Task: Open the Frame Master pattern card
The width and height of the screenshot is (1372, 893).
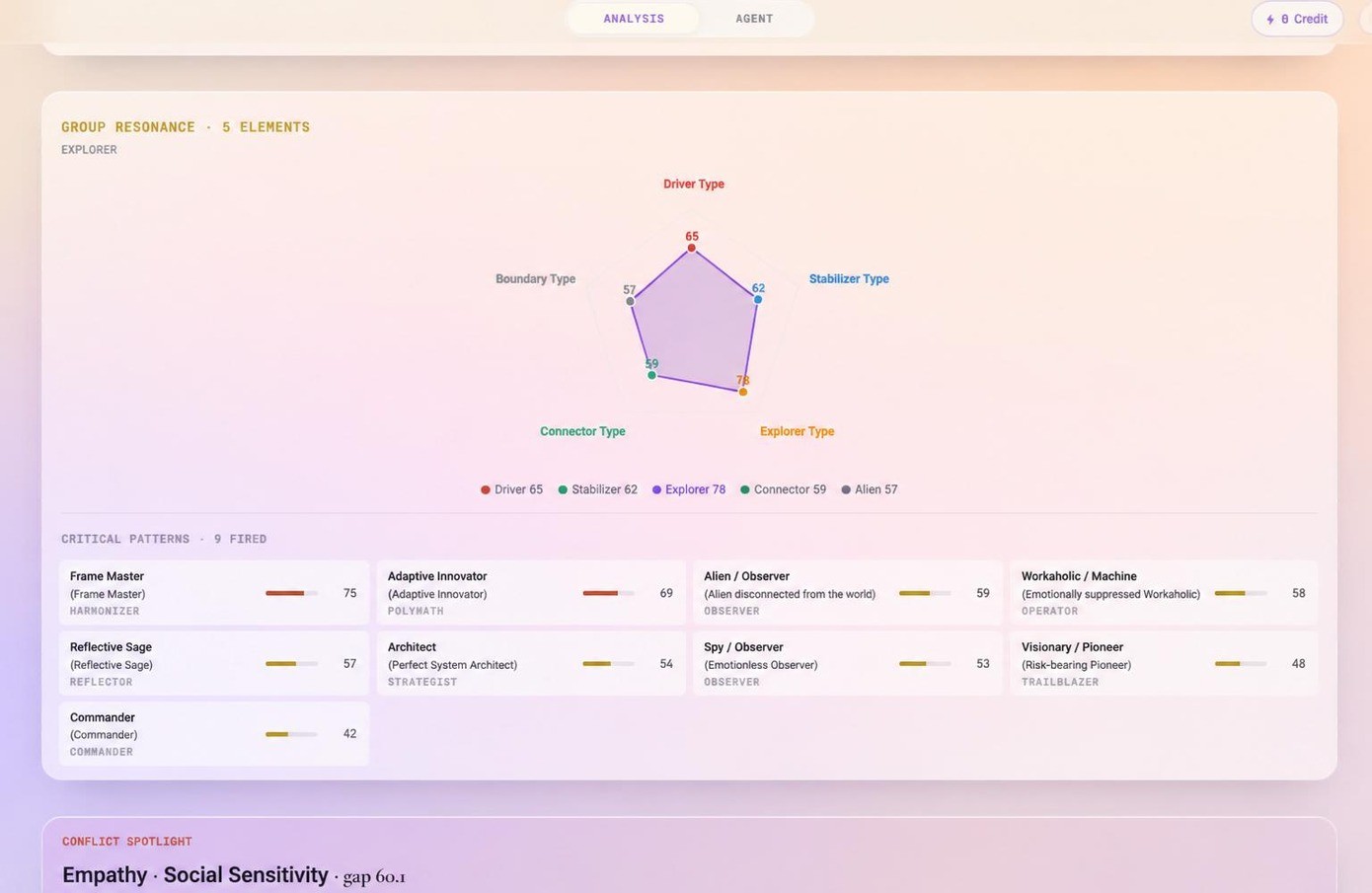Action: 214,593
